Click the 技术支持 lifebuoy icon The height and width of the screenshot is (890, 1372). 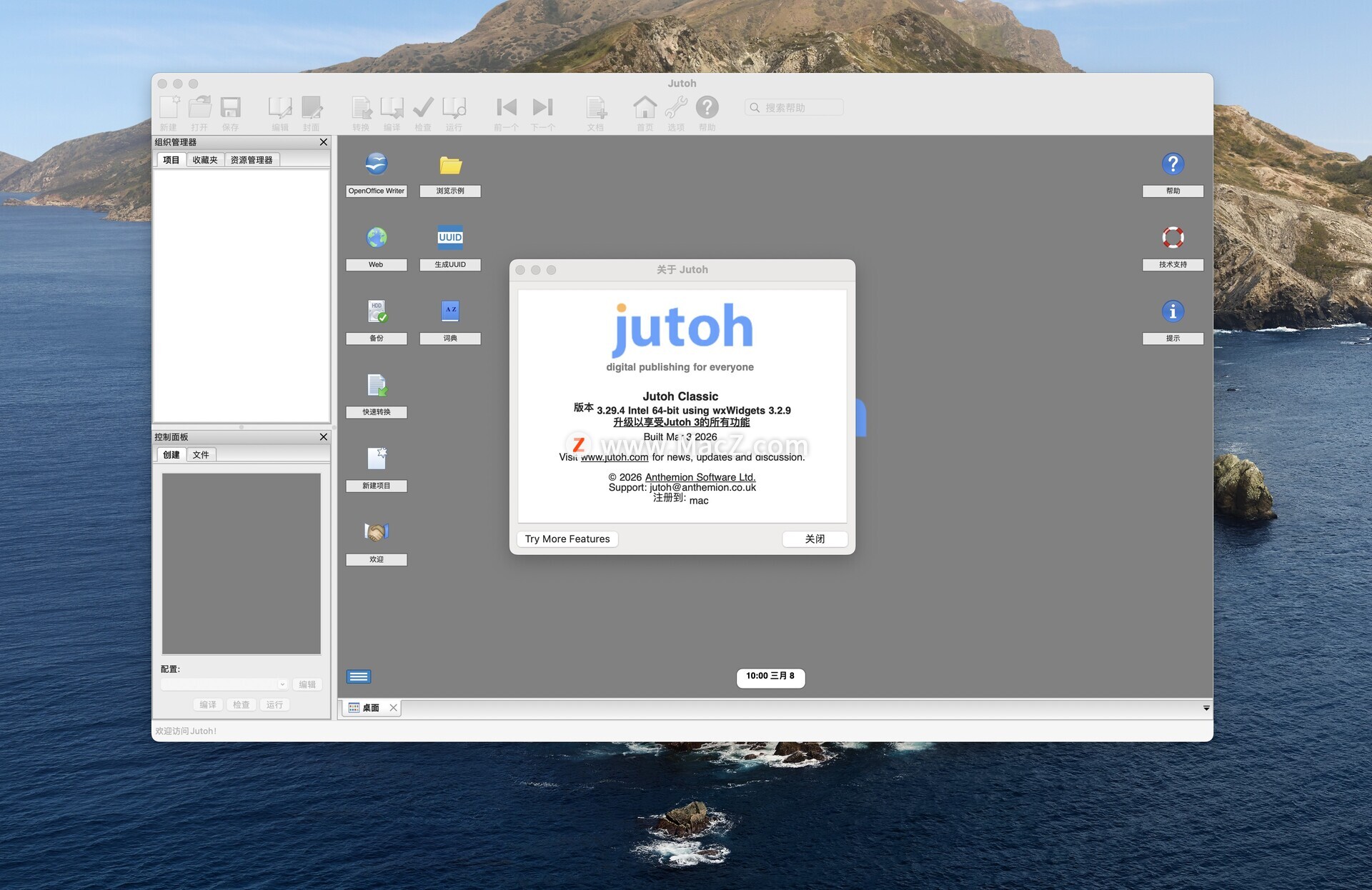coord(1173,238)
